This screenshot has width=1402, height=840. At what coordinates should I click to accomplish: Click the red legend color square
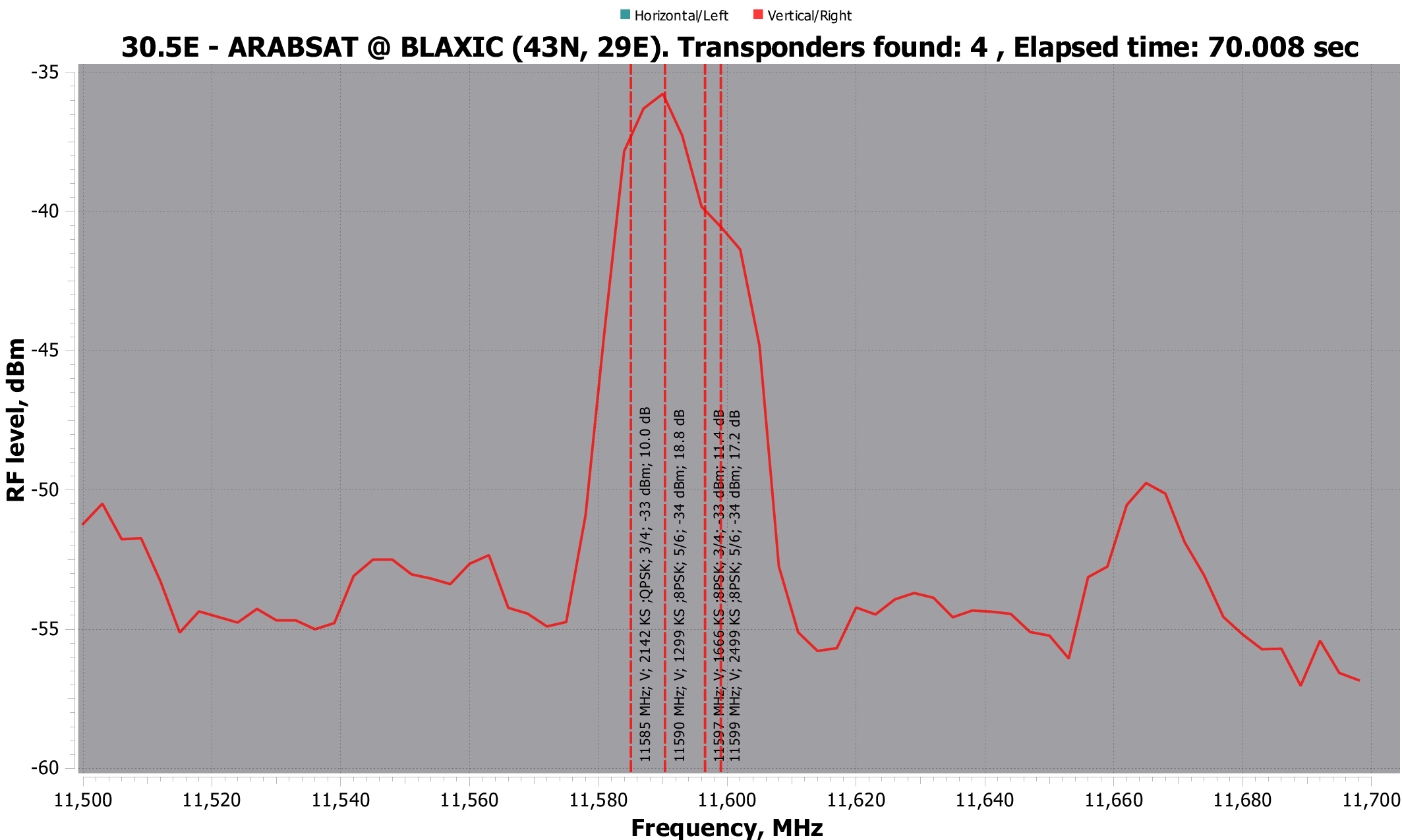(758, 14)
